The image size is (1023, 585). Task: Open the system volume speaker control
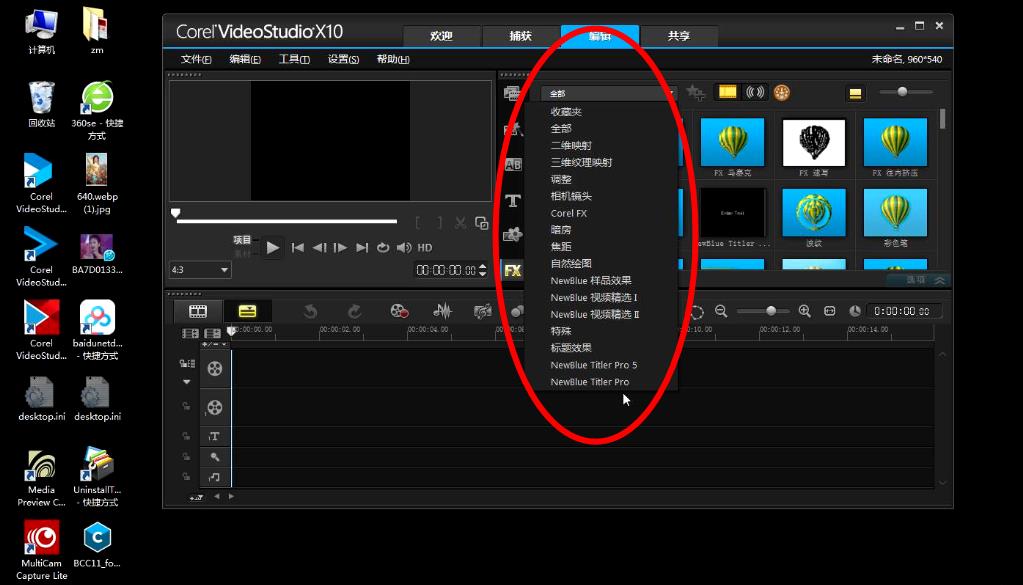coord(404,247)
